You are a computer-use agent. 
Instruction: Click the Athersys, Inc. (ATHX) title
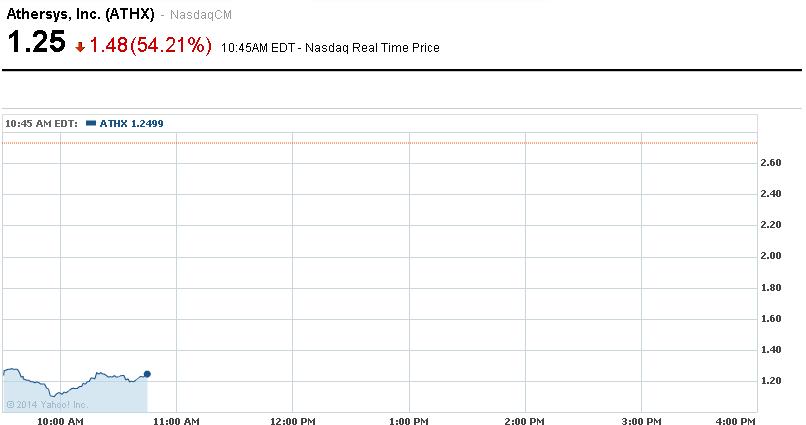point(81,14)
